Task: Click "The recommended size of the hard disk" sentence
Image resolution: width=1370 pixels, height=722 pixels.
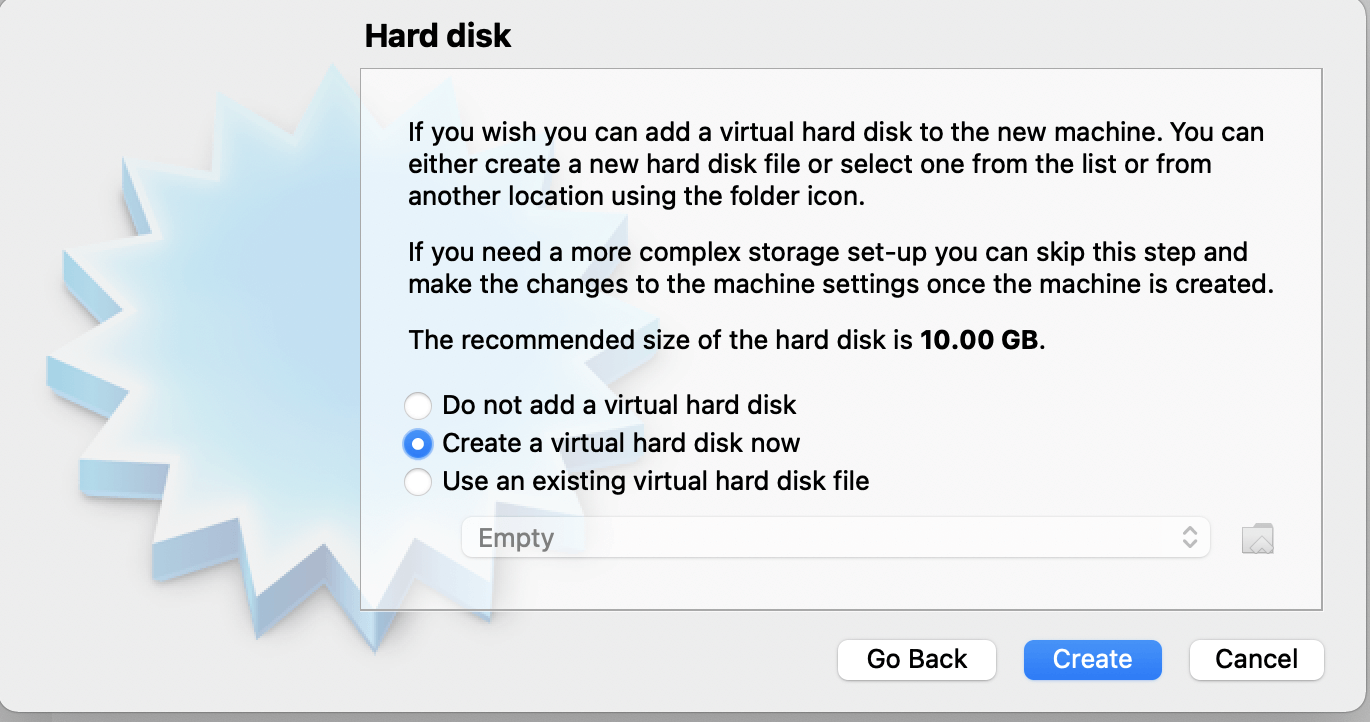Action: 660,340
